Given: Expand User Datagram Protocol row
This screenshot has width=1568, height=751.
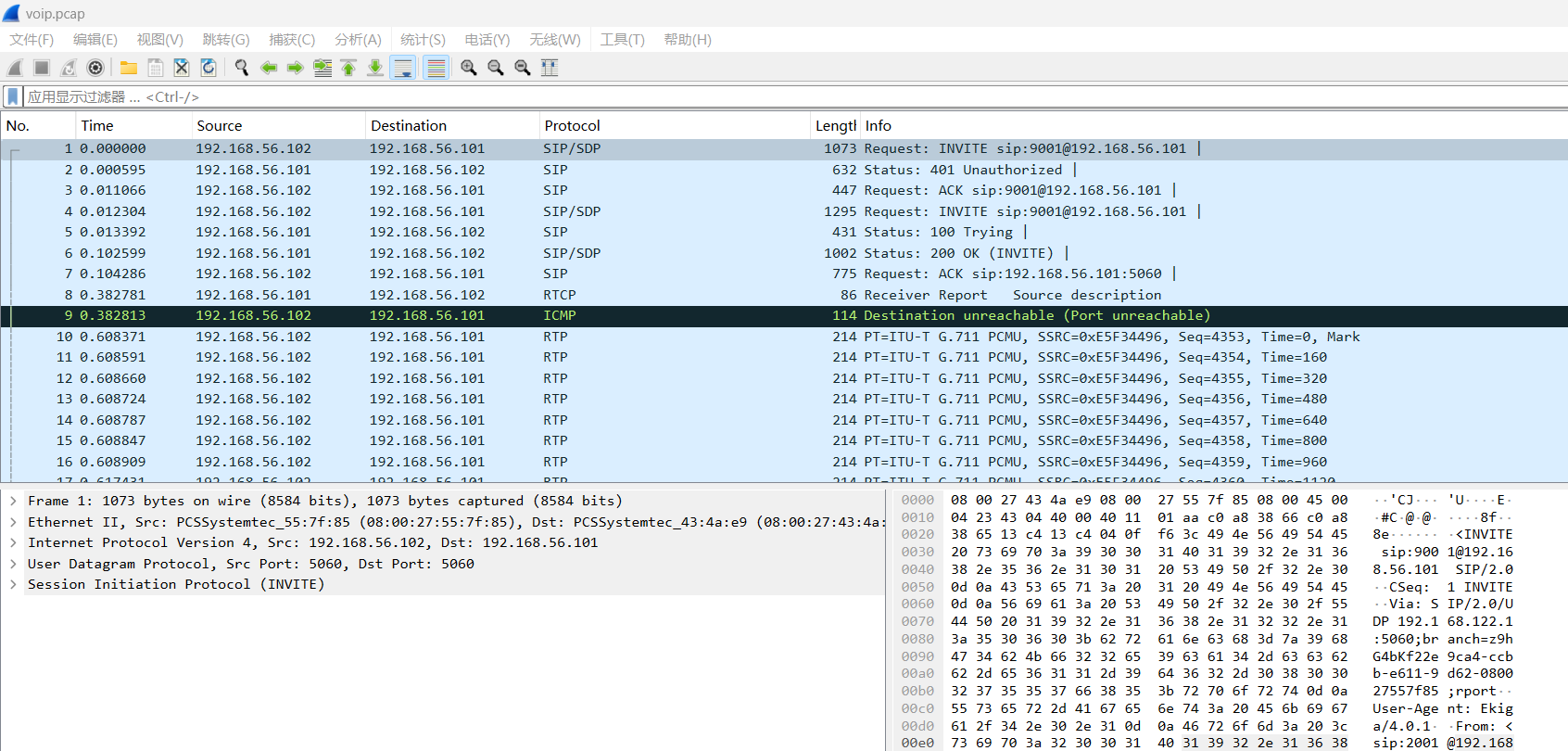Looking at the screenshot, I should [13, 564].
